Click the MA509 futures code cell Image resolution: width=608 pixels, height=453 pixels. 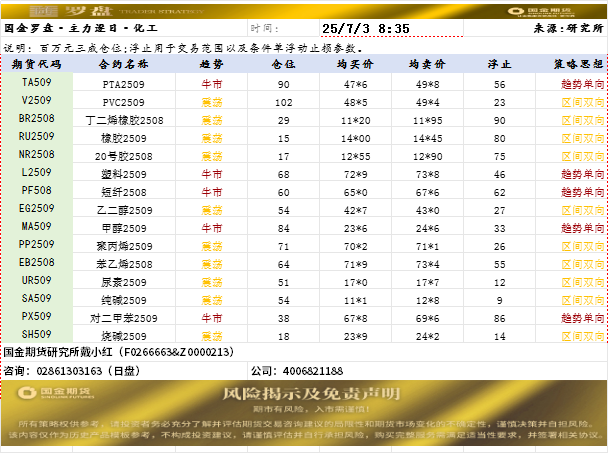tap(37, 226)
